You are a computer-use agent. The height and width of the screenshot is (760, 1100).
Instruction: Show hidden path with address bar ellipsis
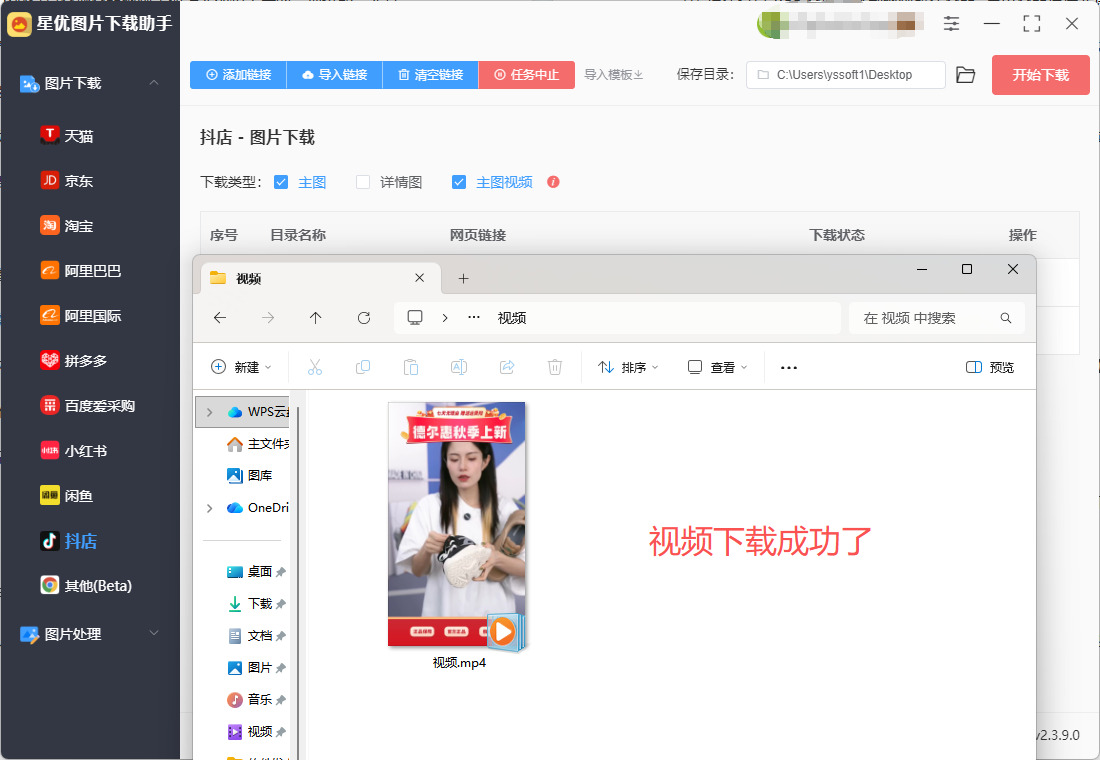(474, 318)
